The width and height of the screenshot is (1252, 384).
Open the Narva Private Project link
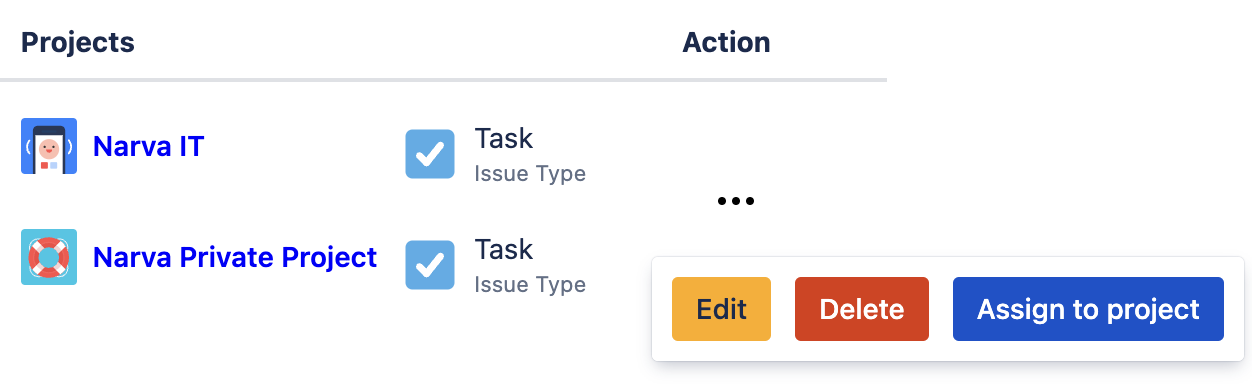pyautogui.click(x=235, y=257)
